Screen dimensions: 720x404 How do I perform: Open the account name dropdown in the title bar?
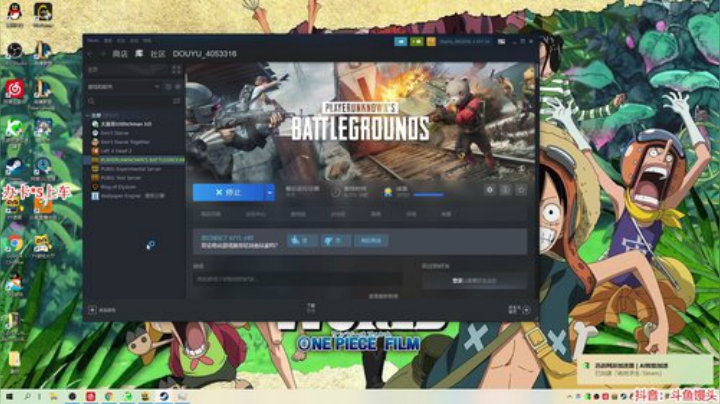[x=465, y=42]
